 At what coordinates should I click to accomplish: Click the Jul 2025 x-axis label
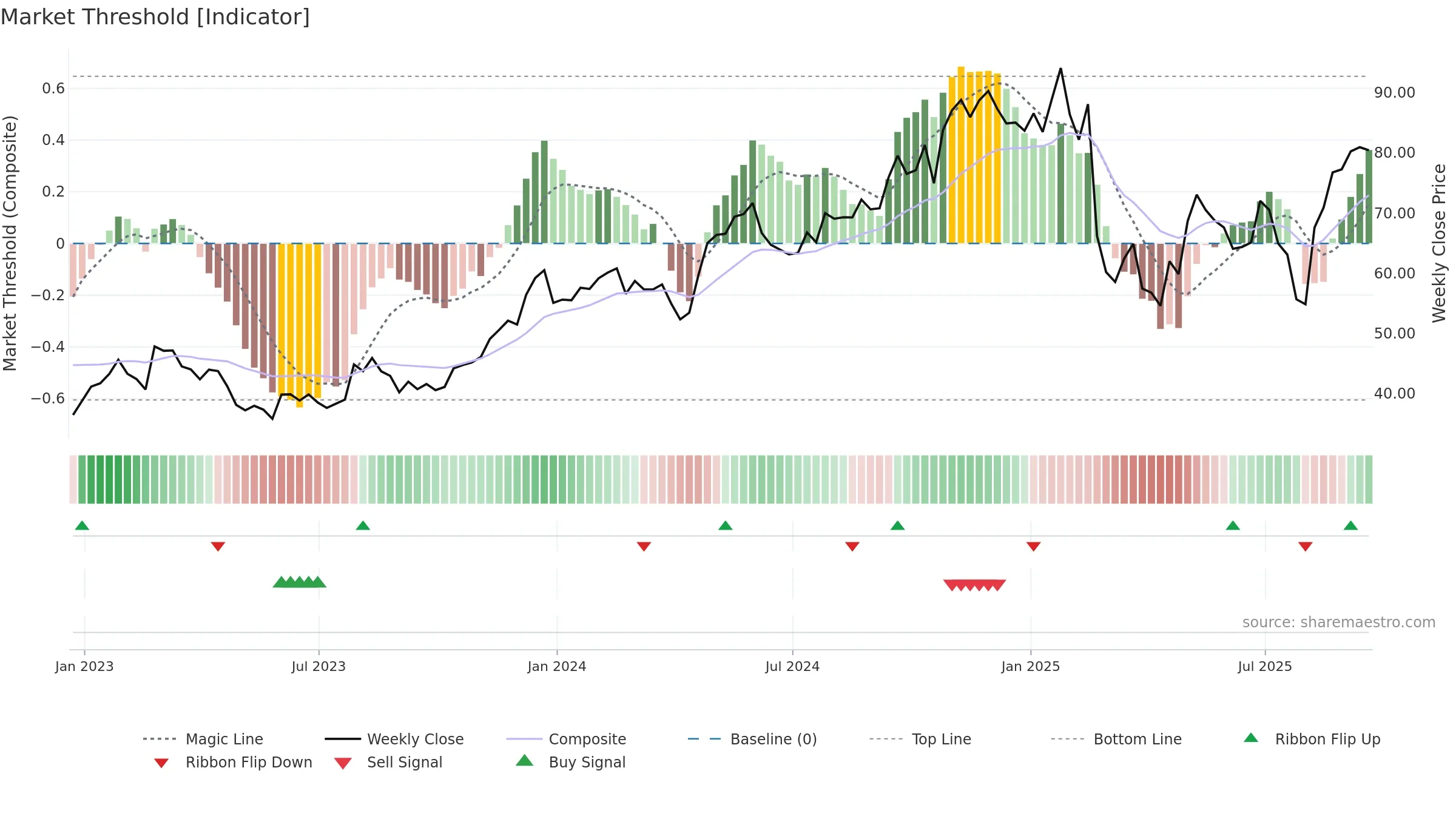(x=1265, y=666)
